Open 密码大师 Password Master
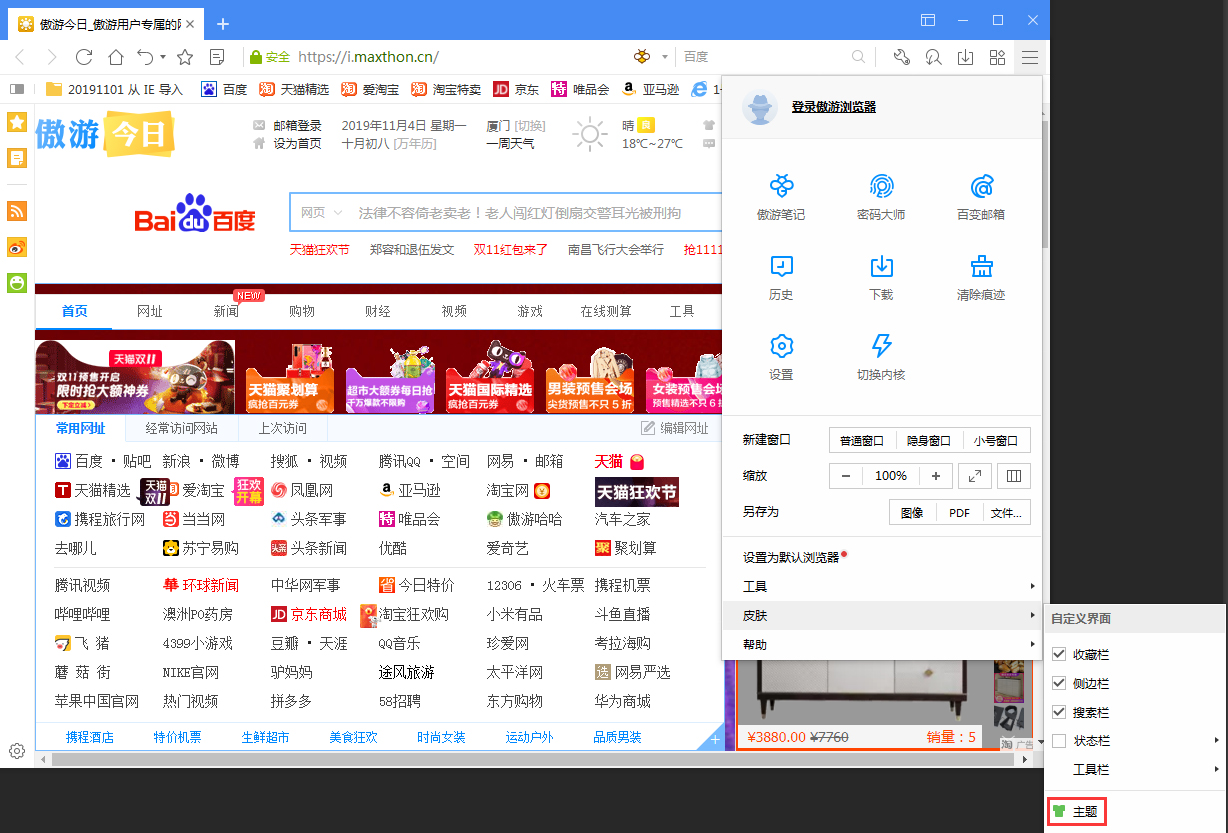The height and width of the screenshot is (833, 1228). click(x=881, y=196)
